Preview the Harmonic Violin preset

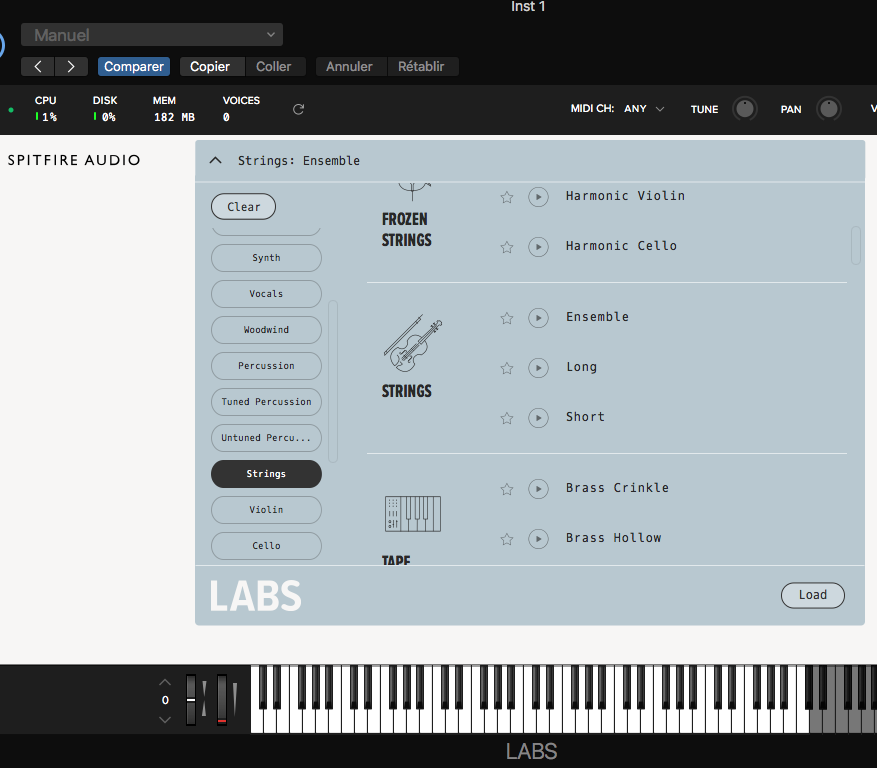538,197
